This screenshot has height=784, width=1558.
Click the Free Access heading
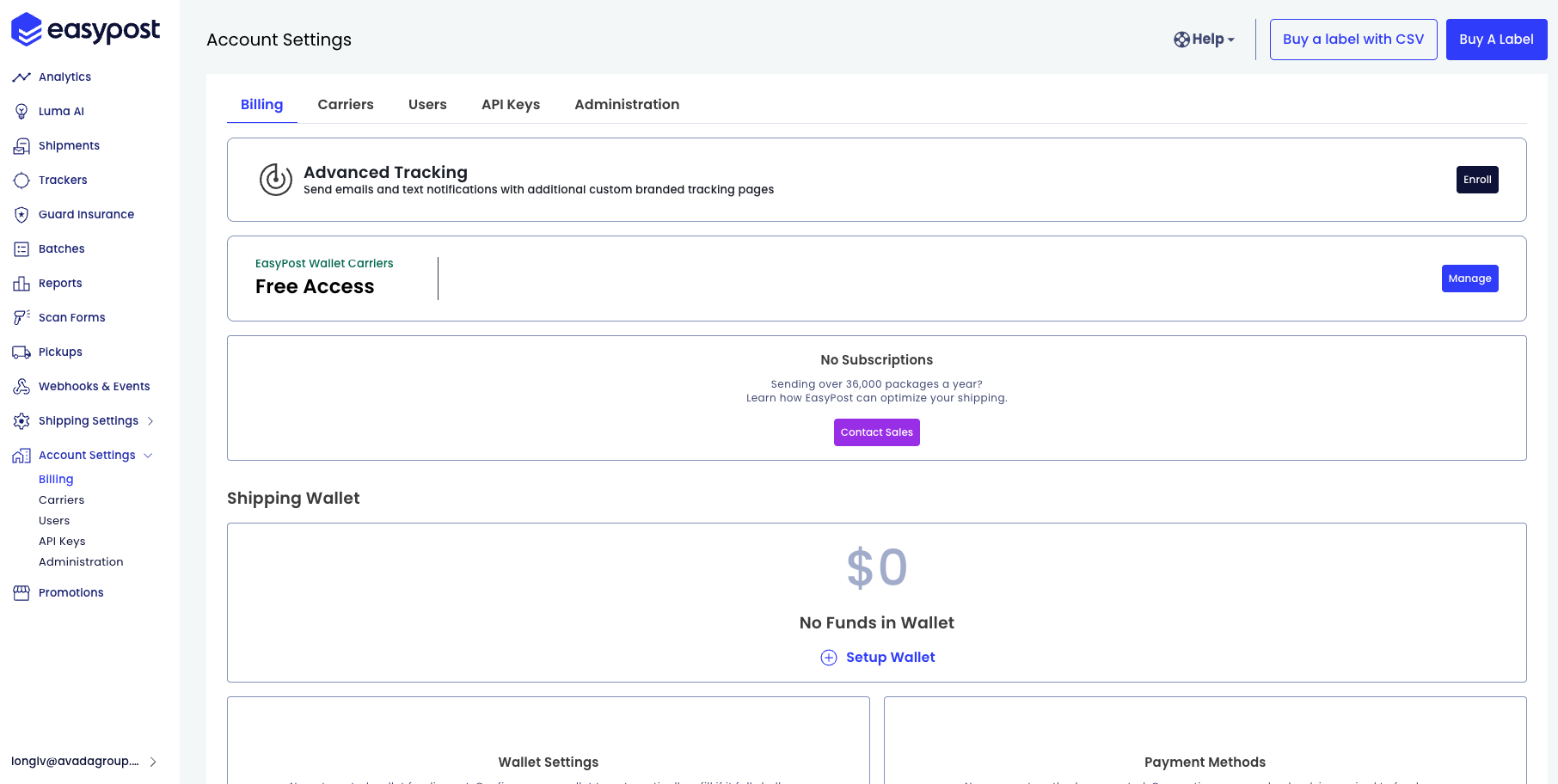click(x=315, y=287)
